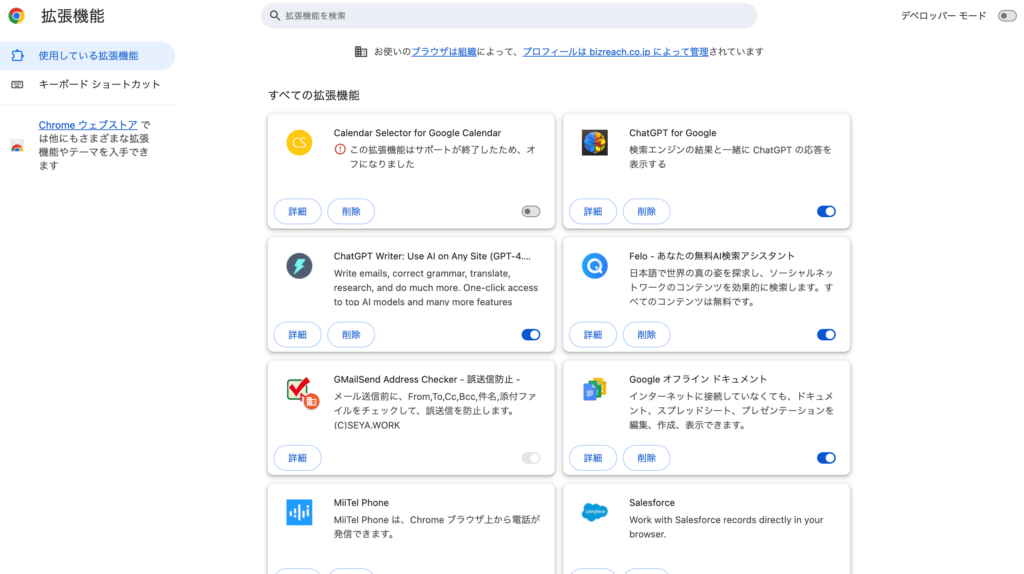The image size is (1024, 574).
Task: Click Calendar Selector CS icon
Action: pos(299,142)
